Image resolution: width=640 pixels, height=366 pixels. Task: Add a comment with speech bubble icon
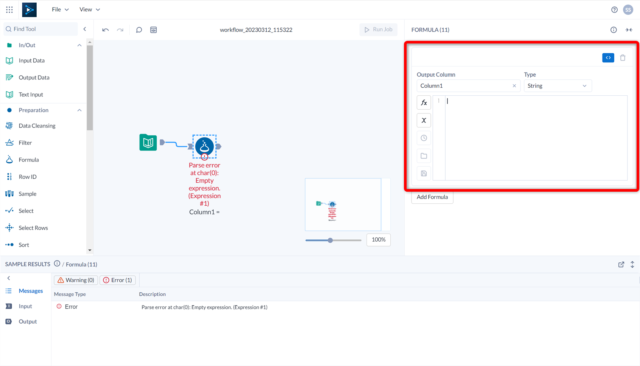click(x=139, y=30)
